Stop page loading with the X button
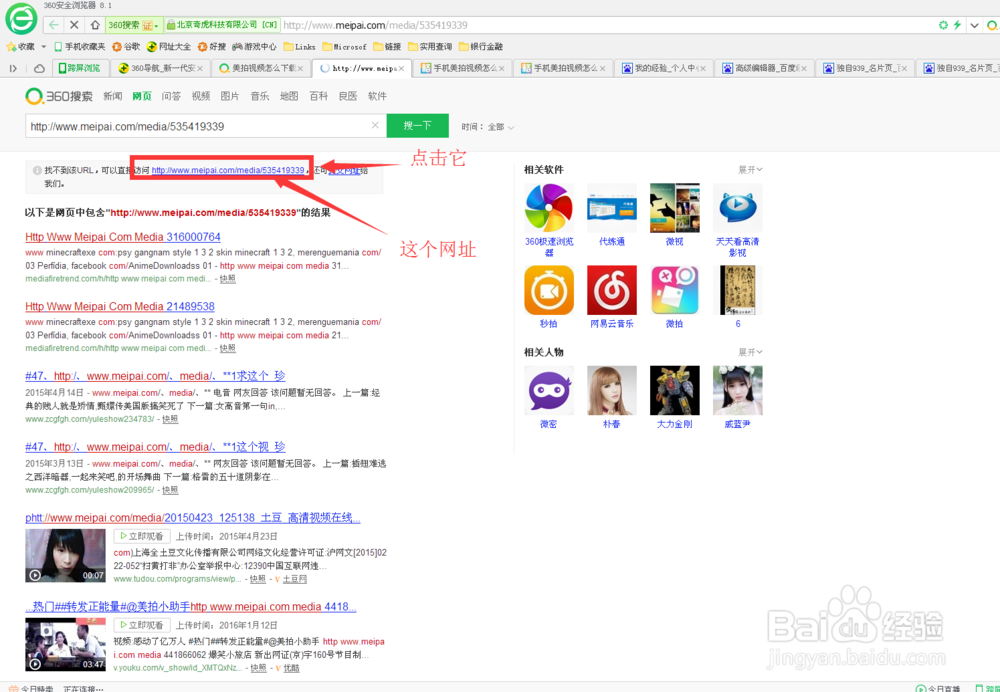 tap(74, 25)
